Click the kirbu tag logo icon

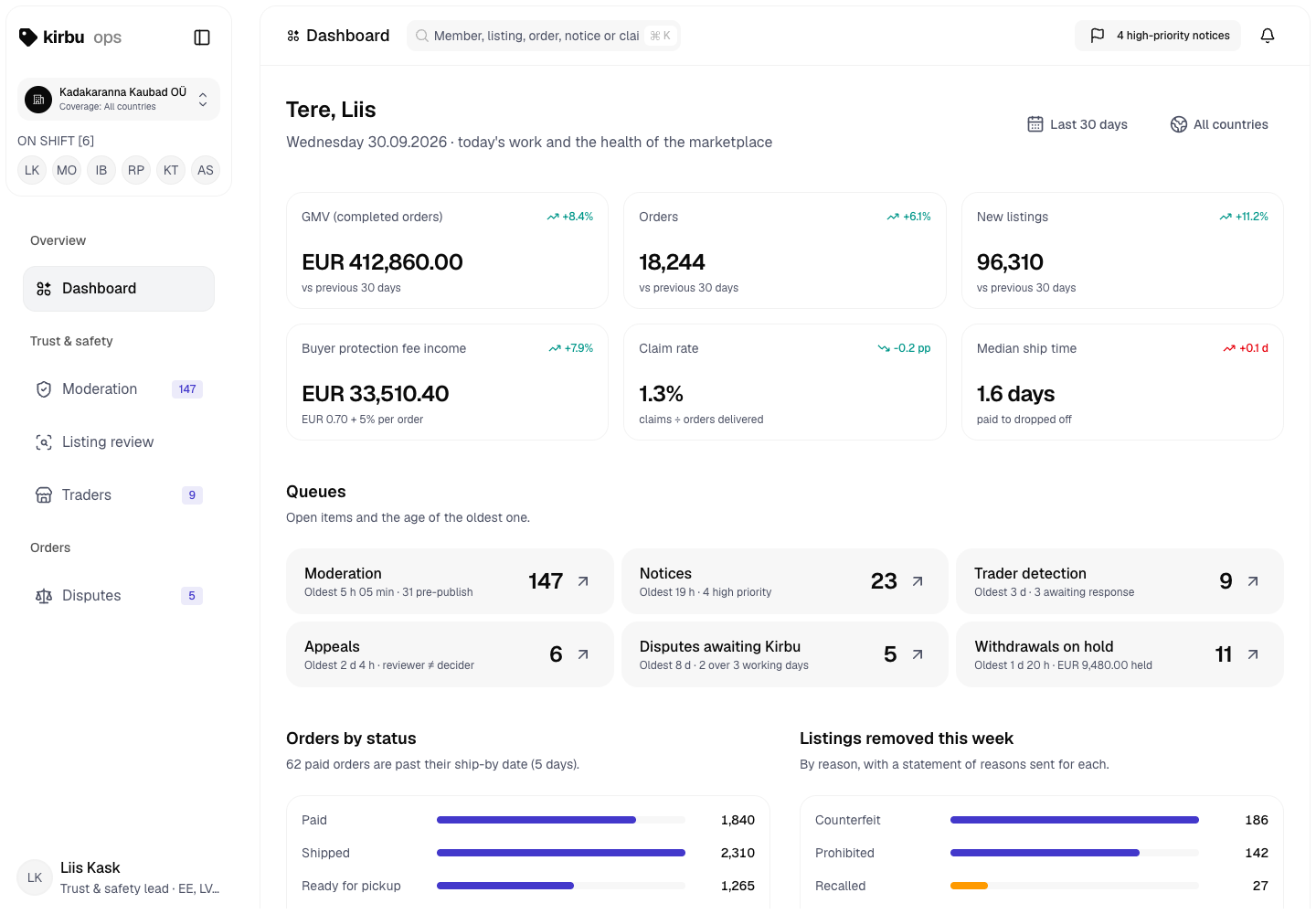point(28,37)
